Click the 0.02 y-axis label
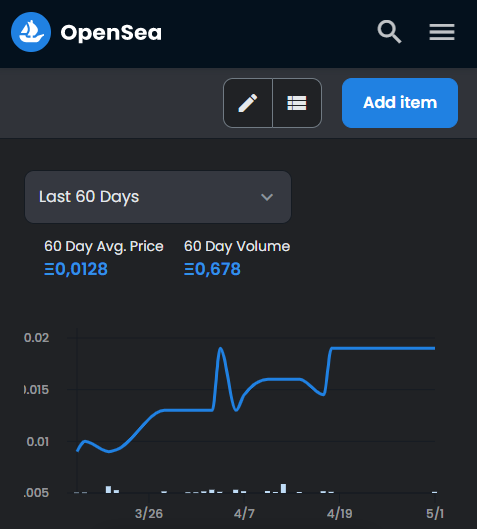Viewport: 477px width, 529px height. click(36, 338)
